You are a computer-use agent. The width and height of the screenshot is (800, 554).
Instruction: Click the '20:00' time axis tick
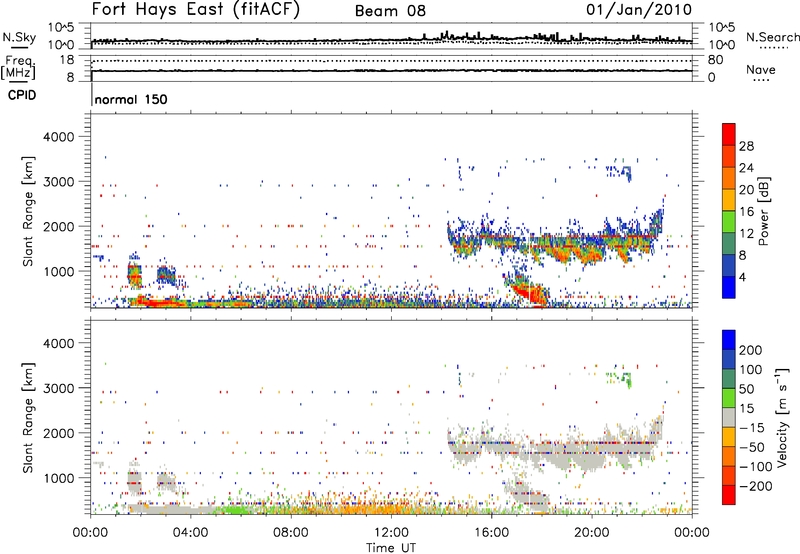[x=592, y=533]
